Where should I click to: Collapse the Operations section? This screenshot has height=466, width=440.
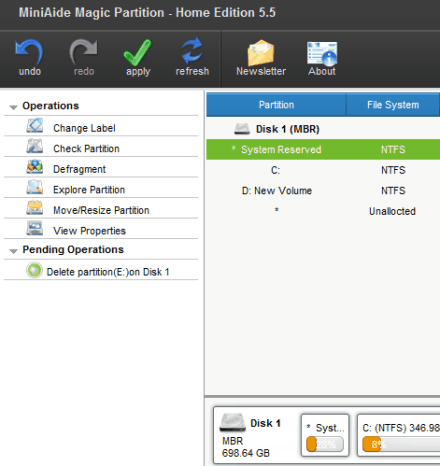coord(13,107)
